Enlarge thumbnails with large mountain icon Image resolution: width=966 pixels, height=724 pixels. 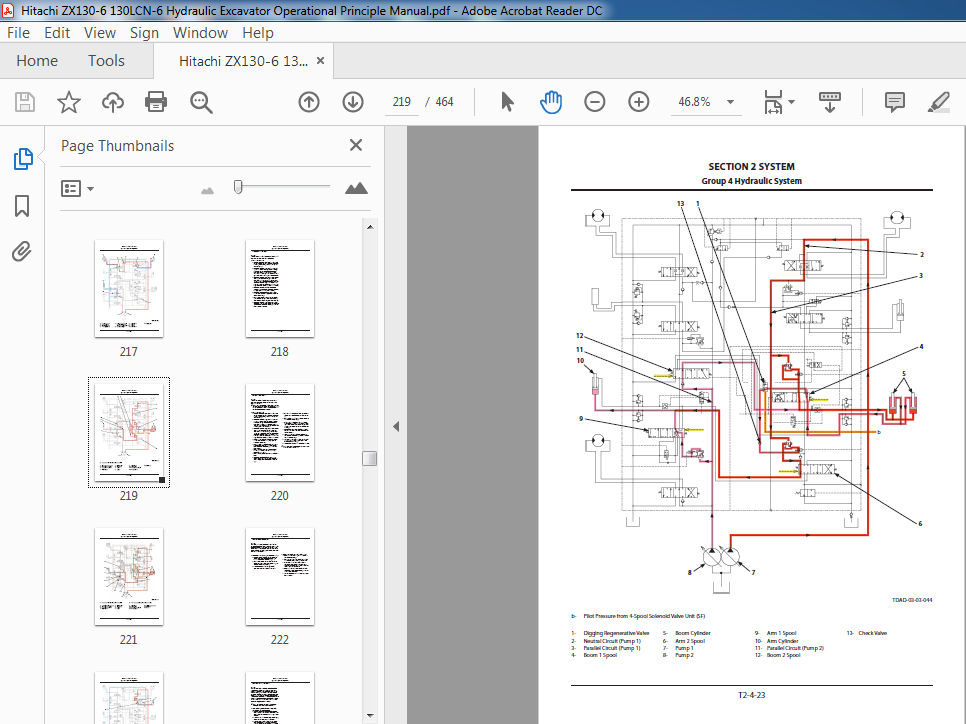[x=356, y=188]
